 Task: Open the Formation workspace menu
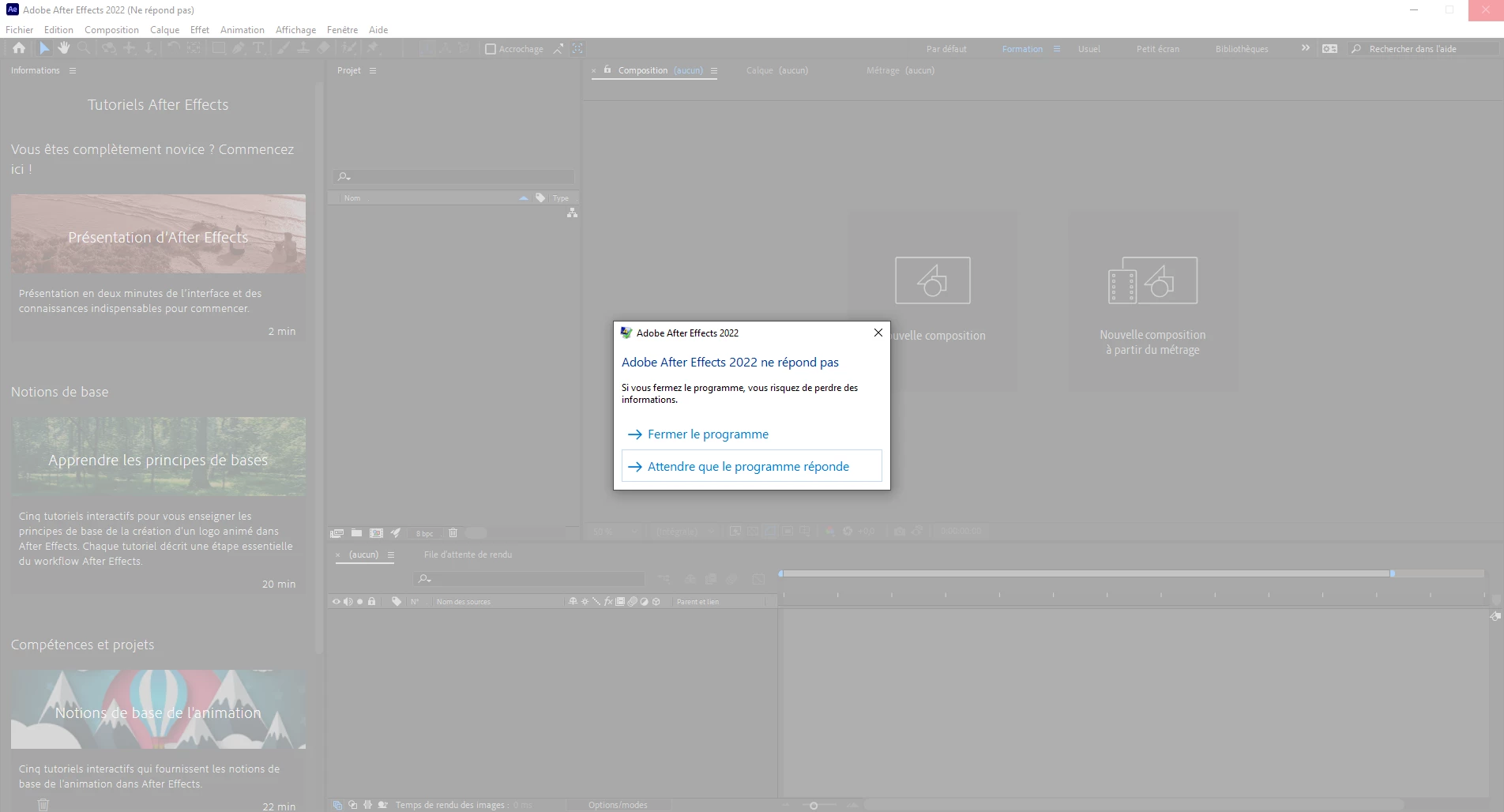pos(1057,49)
